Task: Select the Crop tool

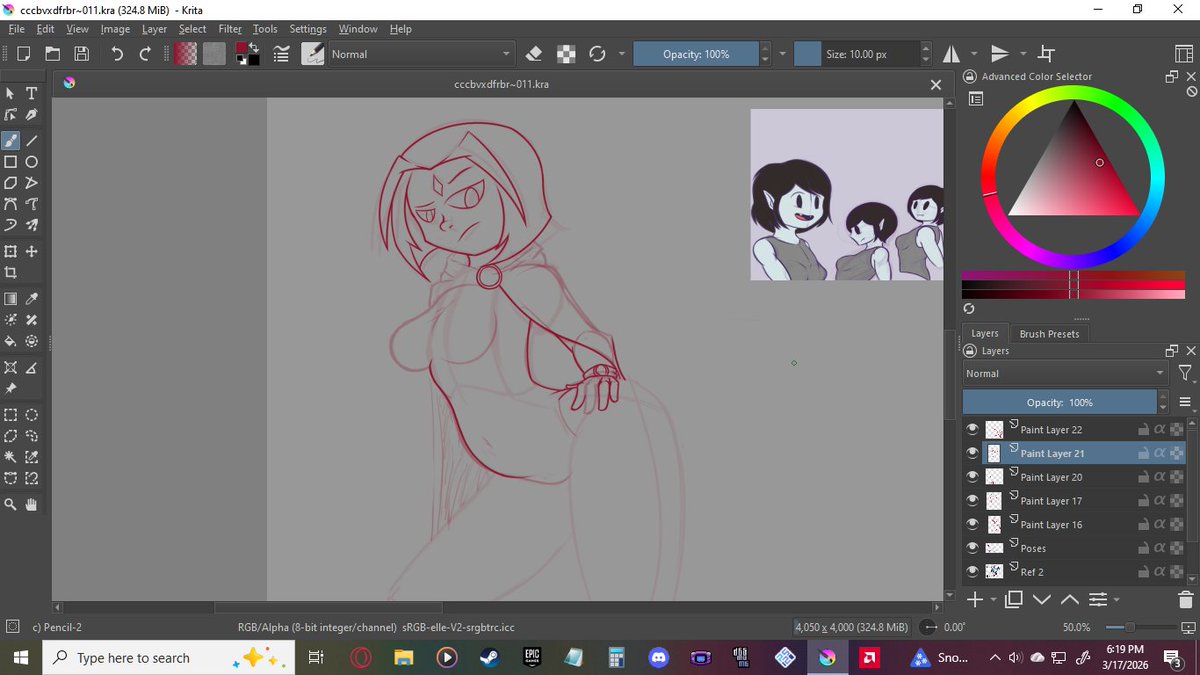Action: tap(11, 271)
